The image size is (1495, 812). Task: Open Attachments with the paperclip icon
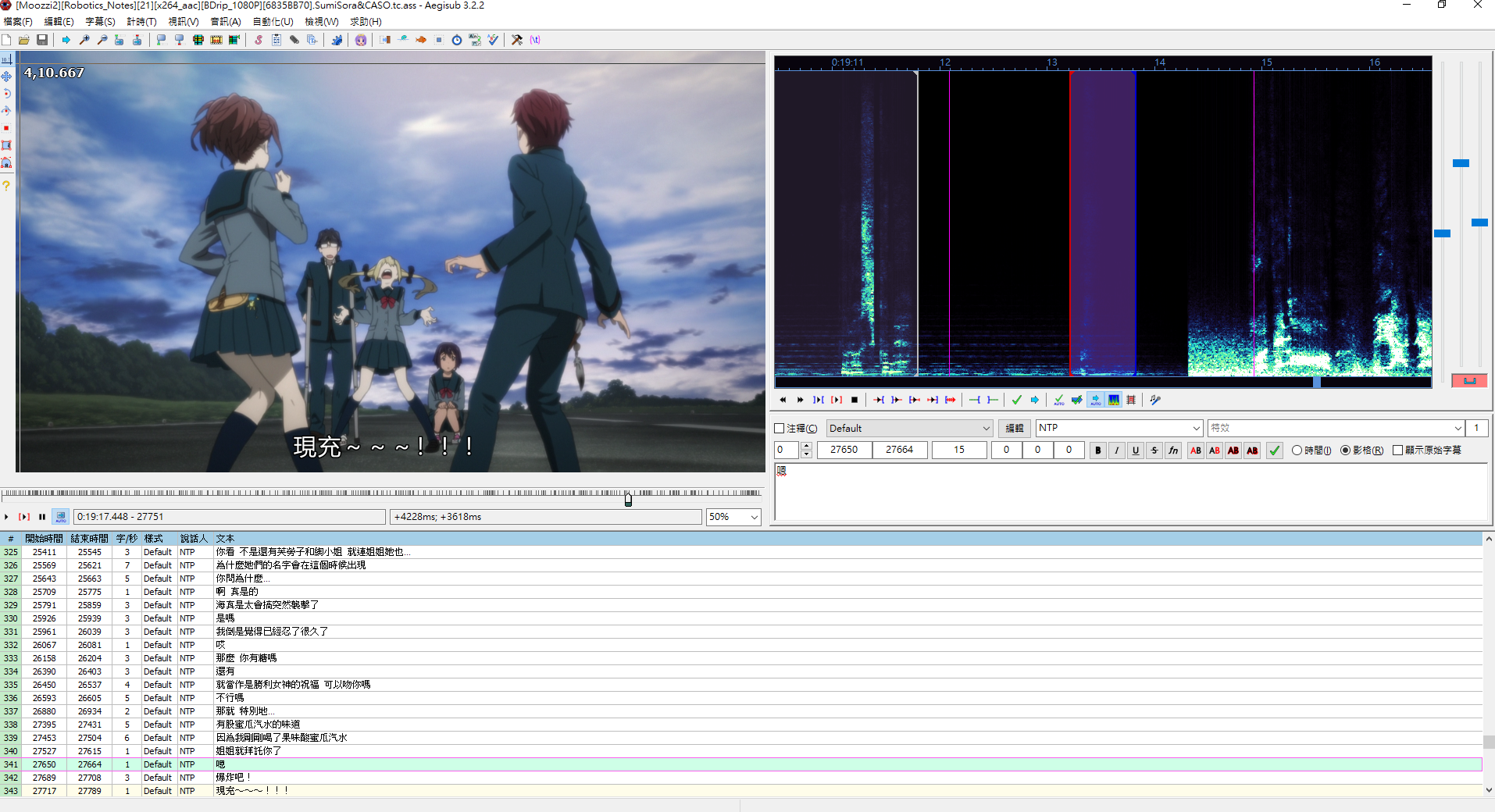click(x=294, y=40)
